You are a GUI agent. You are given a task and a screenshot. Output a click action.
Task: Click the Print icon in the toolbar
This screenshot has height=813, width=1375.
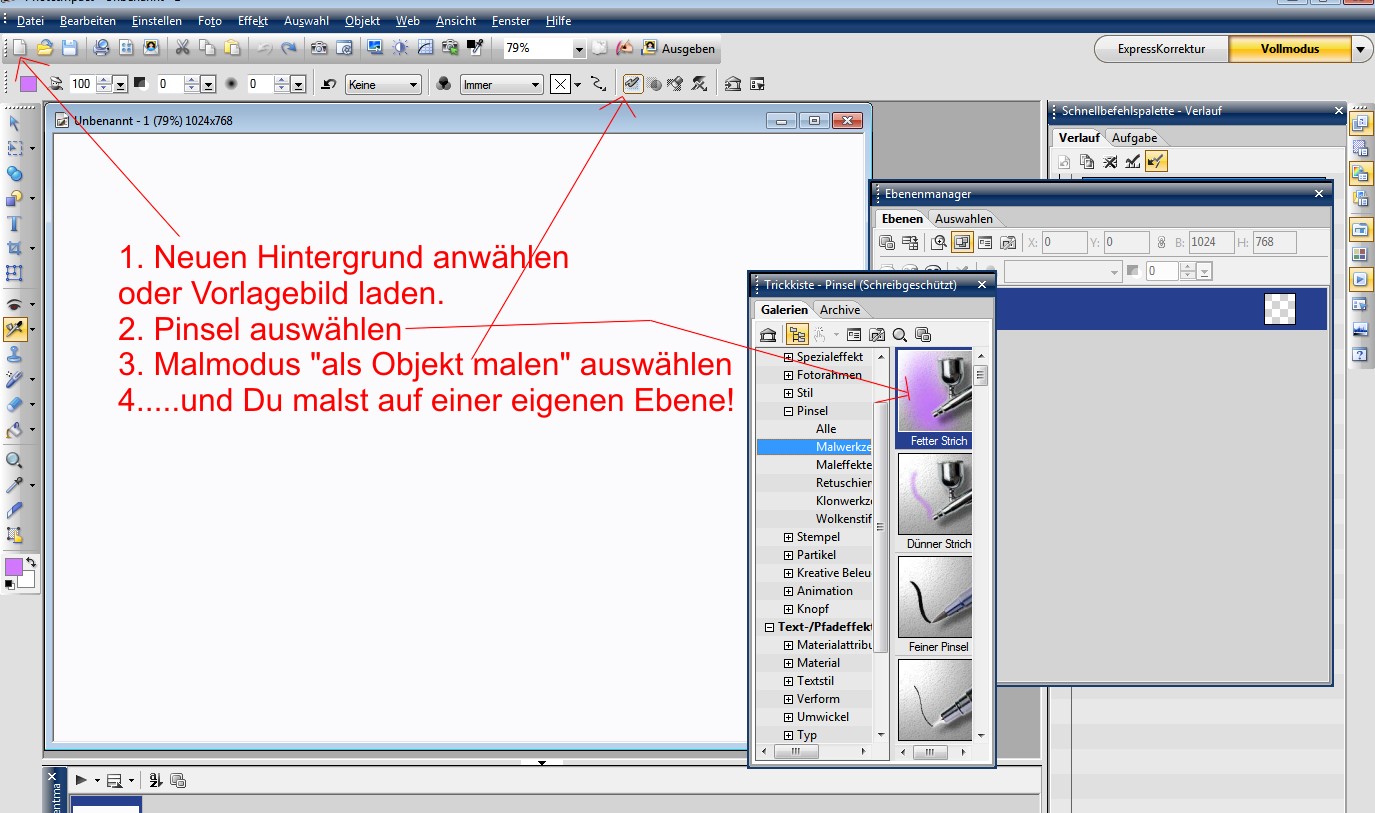tap(101, 47)
